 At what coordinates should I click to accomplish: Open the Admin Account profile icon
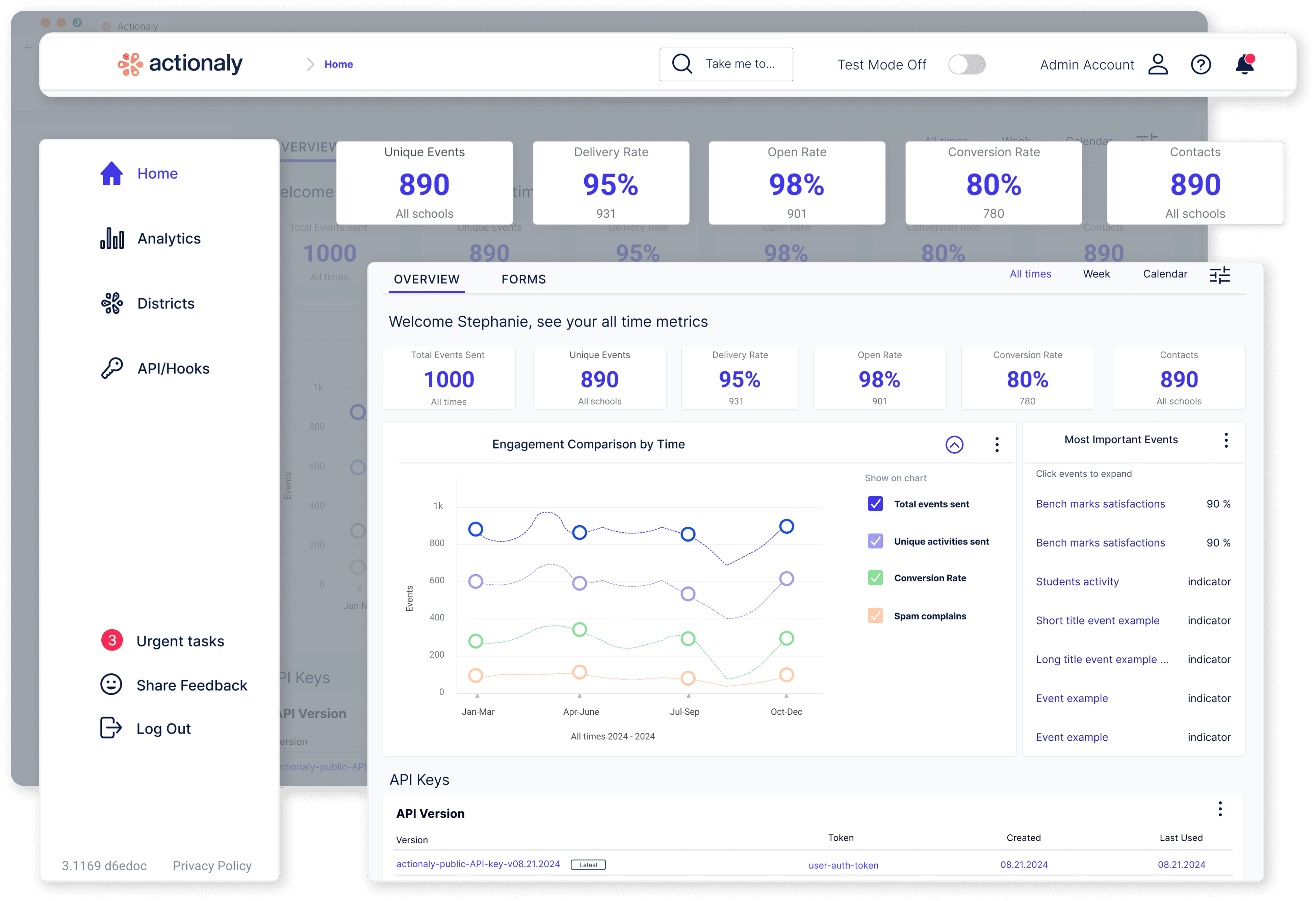pyautogui.click(x=1157, y=64)
